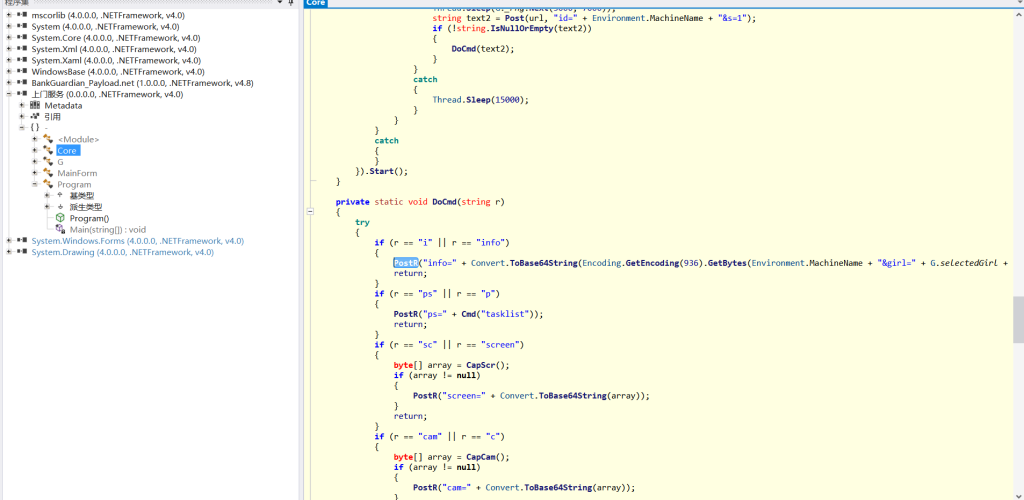Expand the WindowsBase assembly node
This screenshot has height=500, width=1024.
[9, 72]
